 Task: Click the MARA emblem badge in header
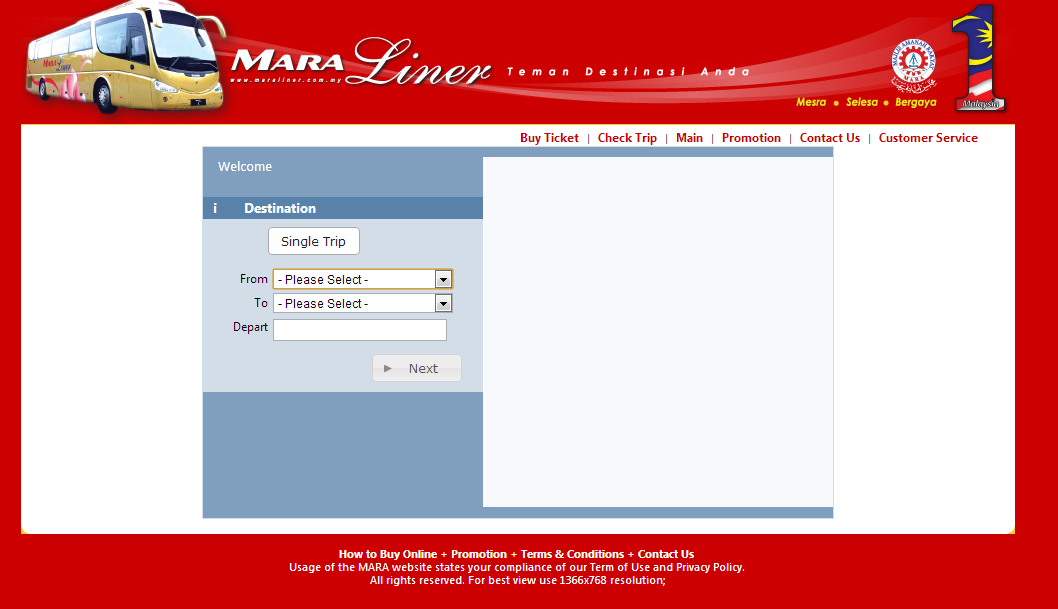click(914, 65)
